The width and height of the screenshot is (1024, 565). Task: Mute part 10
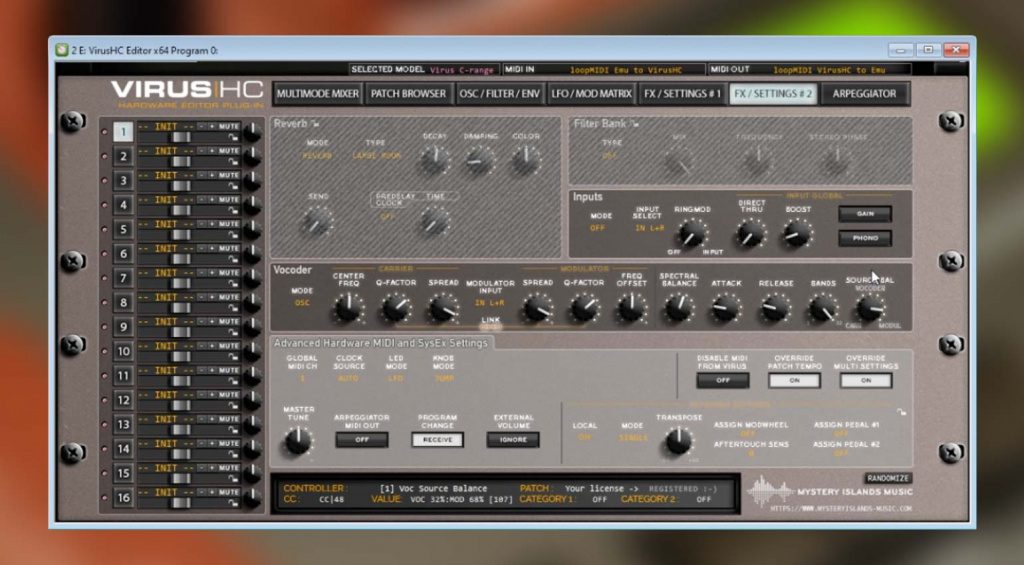coord(229,346)
